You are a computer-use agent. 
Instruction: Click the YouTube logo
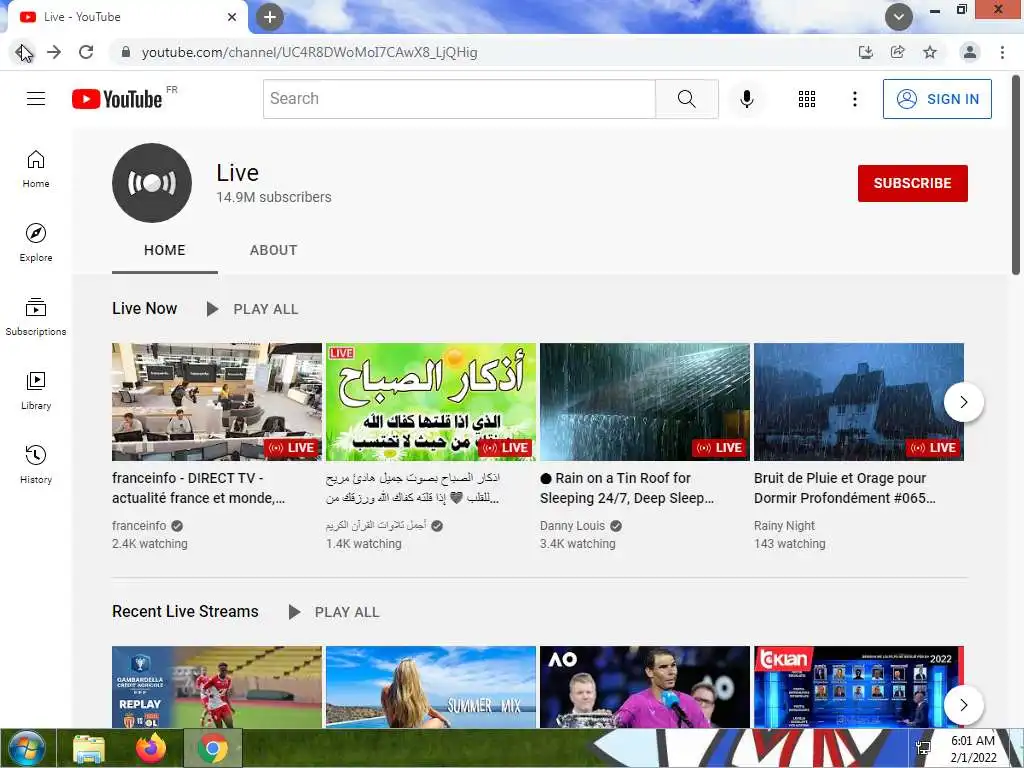(117, 99)
